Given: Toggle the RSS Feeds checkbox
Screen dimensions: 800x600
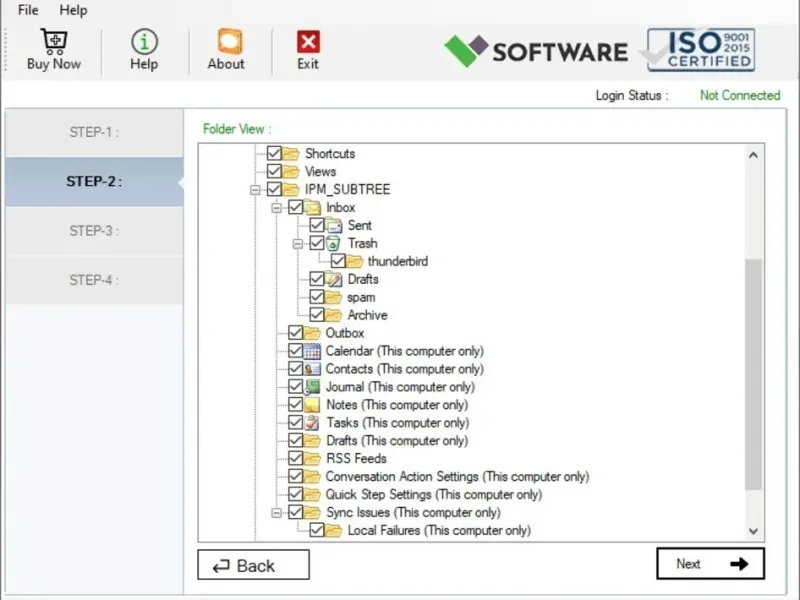Looking at the screenshot, I should [x=295, y=458].
